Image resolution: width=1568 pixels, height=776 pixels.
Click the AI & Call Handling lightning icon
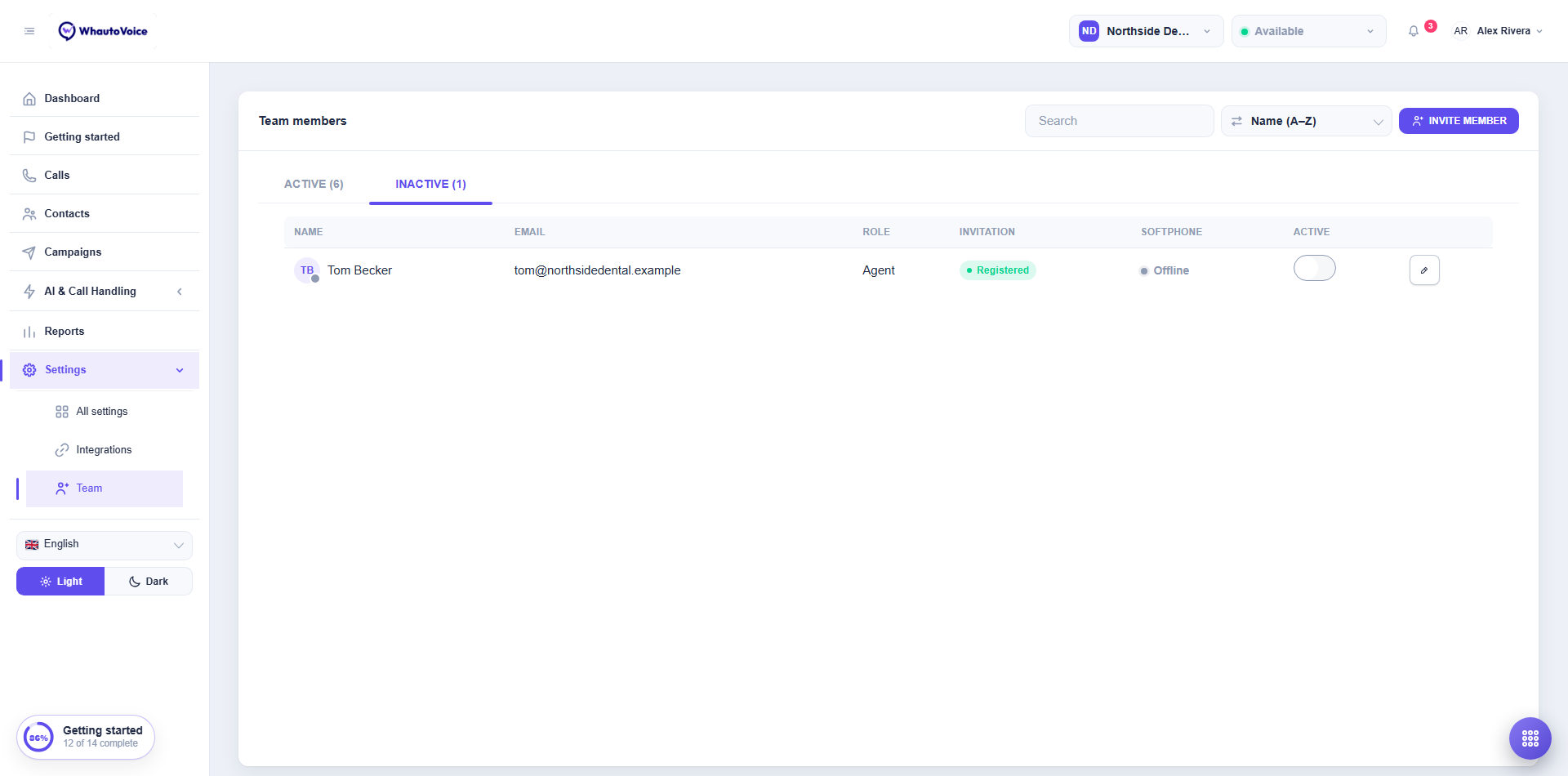(29, 292)
